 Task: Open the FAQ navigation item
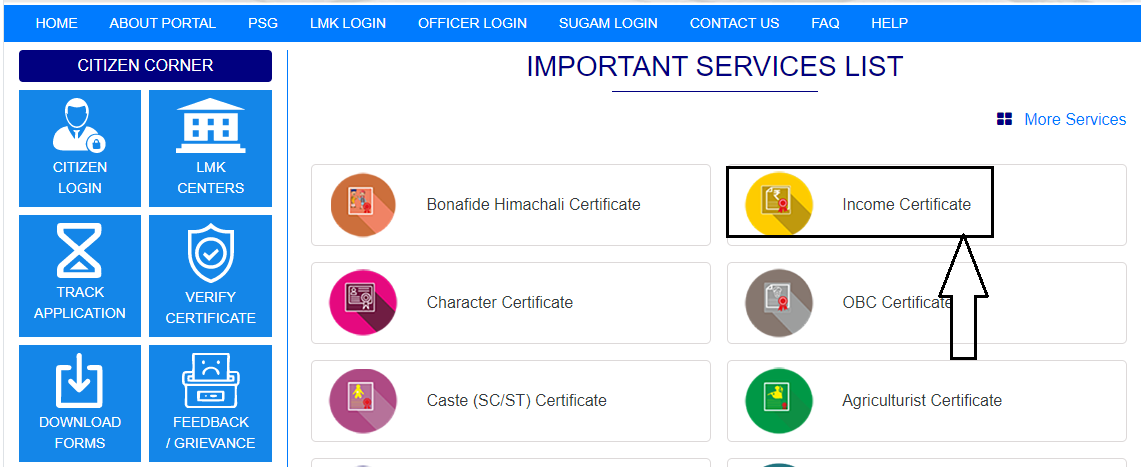pyautogui.click(x=825, y=23)
